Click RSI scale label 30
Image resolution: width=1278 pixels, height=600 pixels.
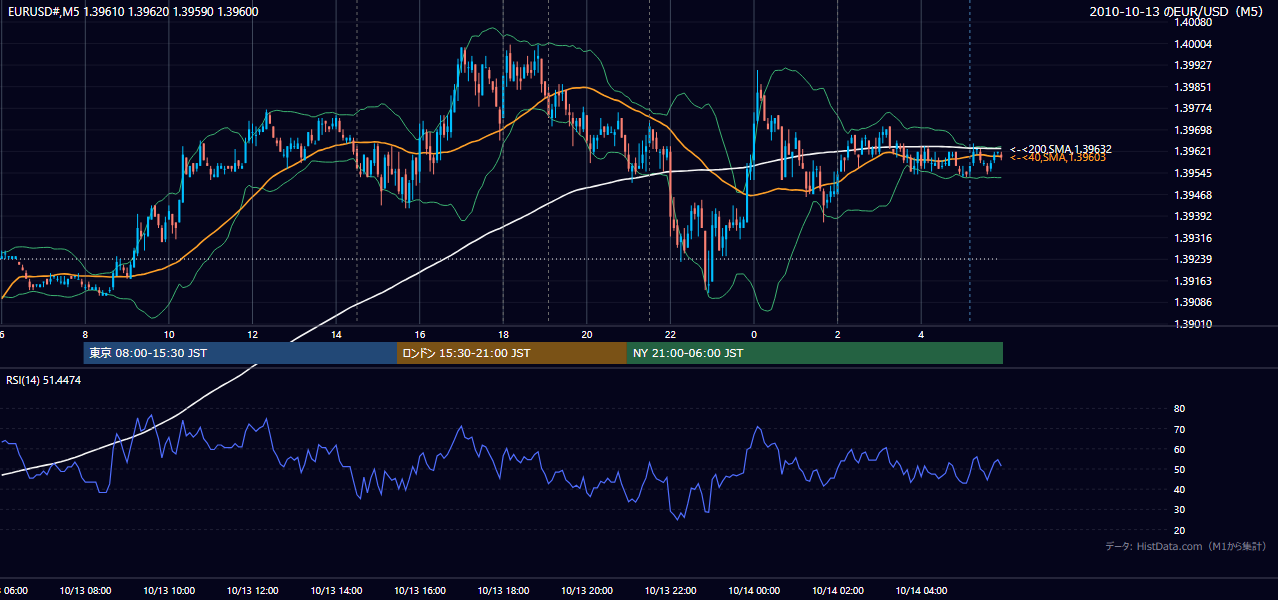coord(1179,510)
